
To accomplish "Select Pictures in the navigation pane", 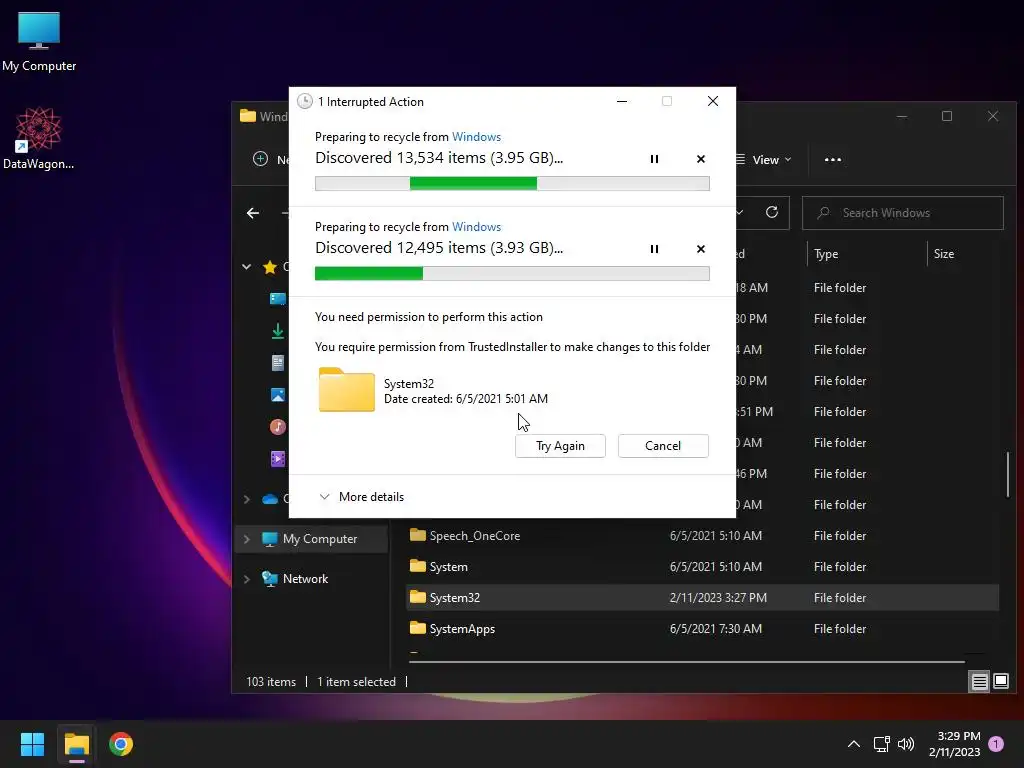I will click(x=278, y=394).
